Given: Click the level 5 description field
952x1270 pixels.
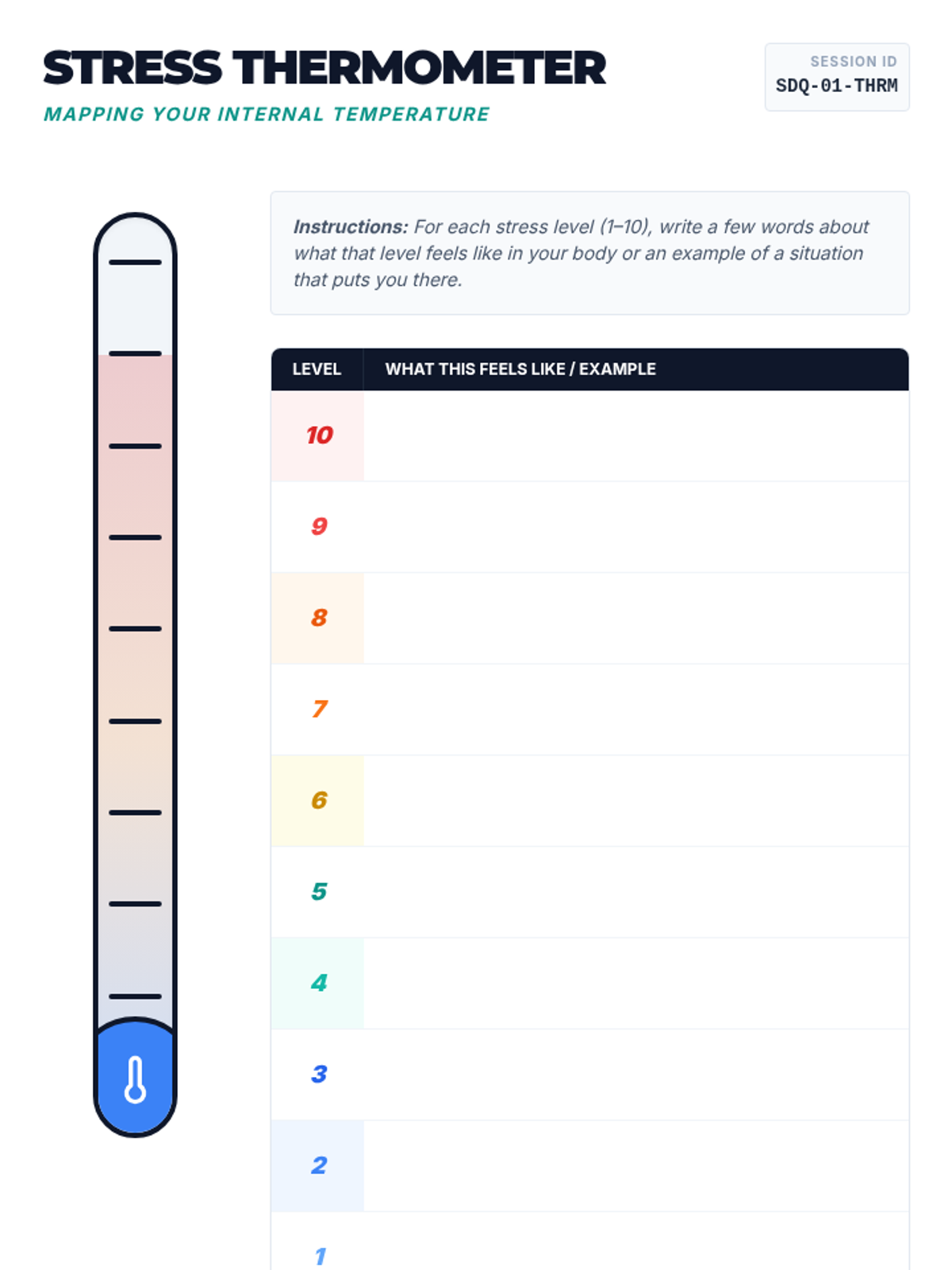Looking at the screenshot, I should tap(635, 892).
